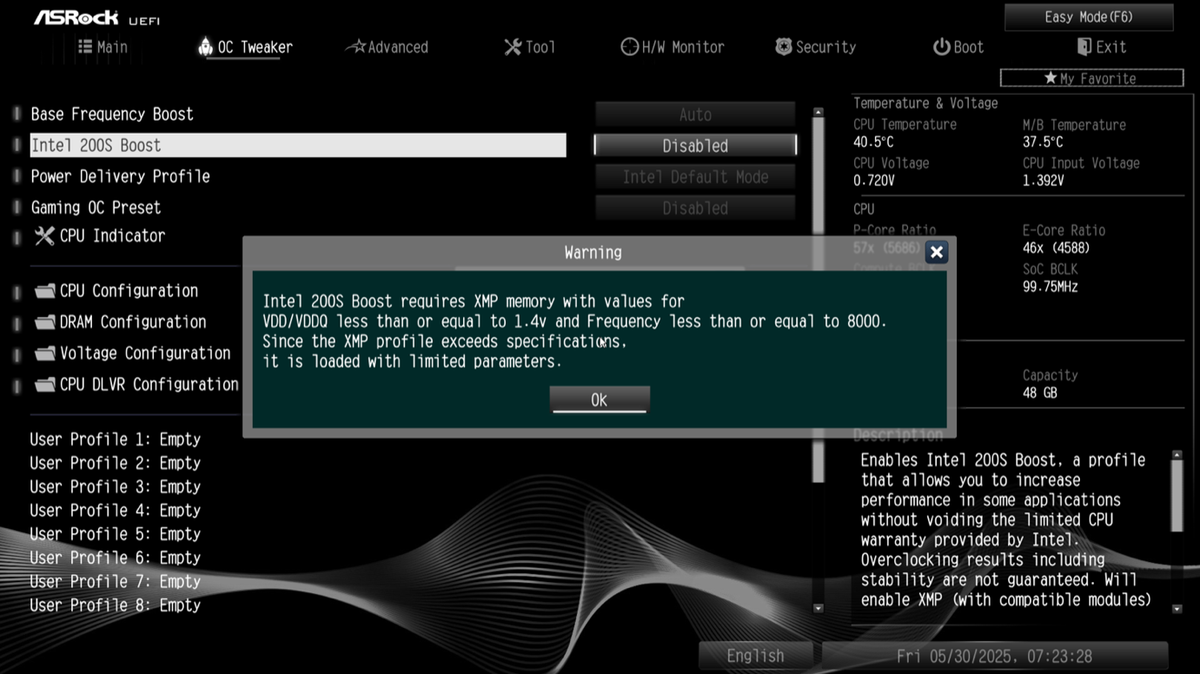
Task: Open CPU Indicator tool entry
Action: pyautogui.click(x=112, y=236)
